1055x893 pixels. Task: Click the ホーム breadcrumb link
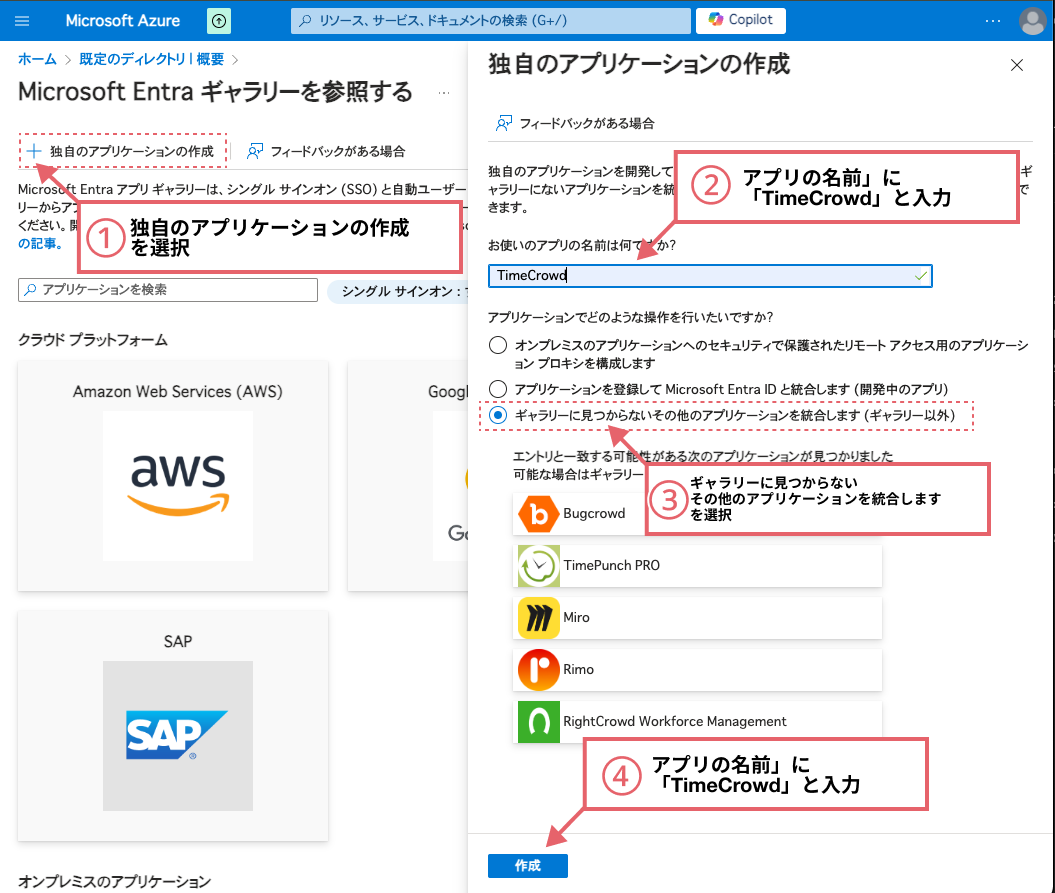coord(37,60)
